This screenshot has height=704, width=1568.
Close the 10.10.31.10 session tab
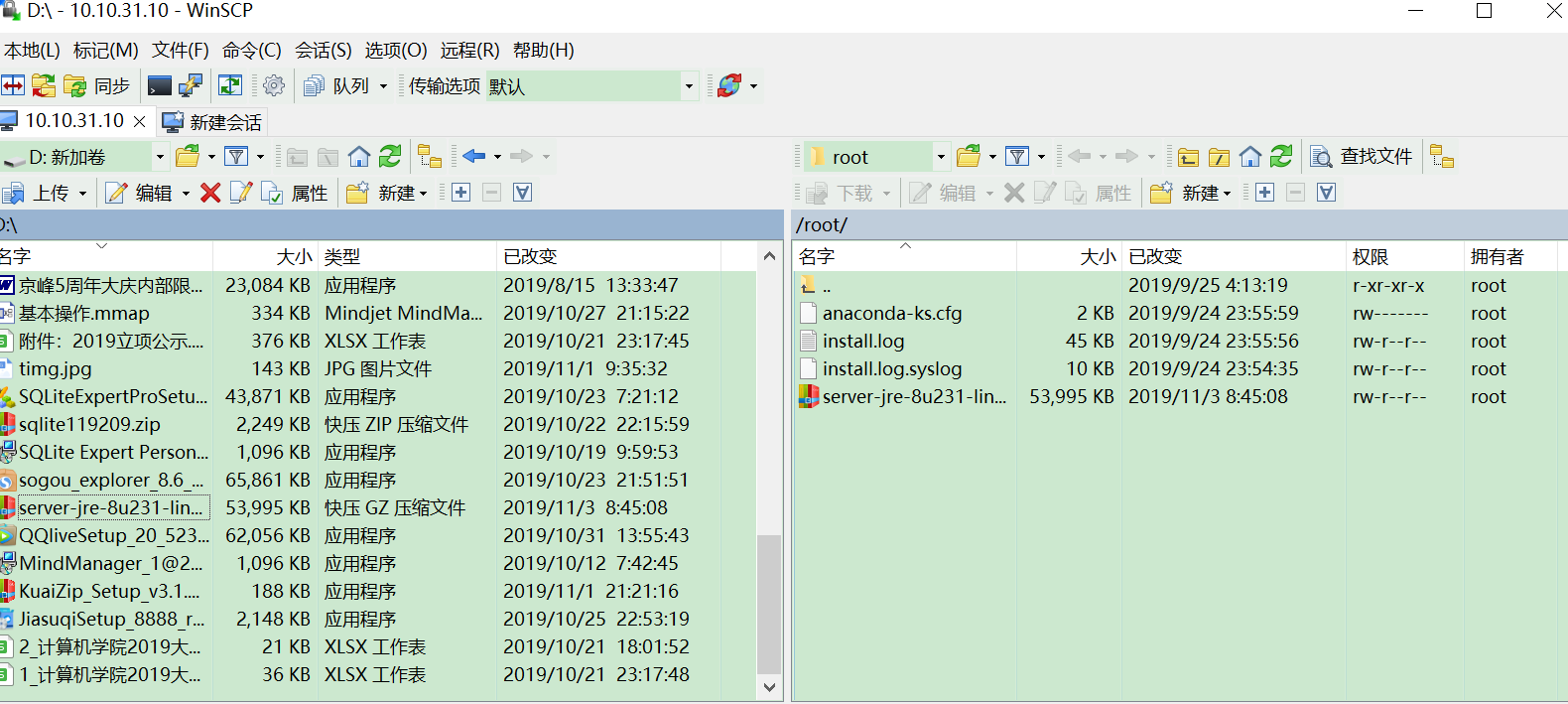pos(140,121)
